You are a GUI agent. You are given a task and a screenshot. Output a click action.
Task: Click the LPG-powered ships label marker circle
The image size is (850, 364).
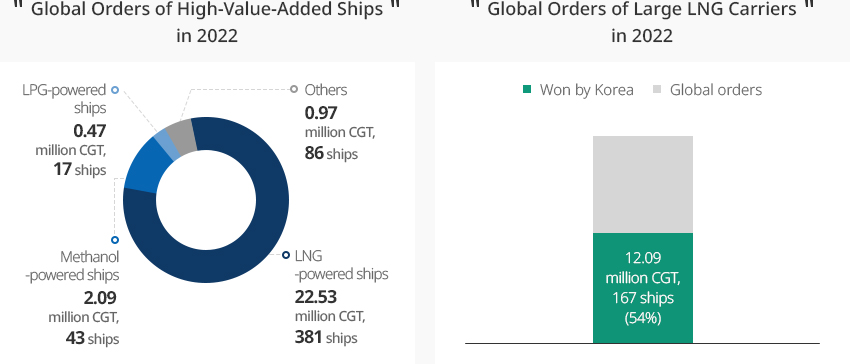click(x=115, y=90)
